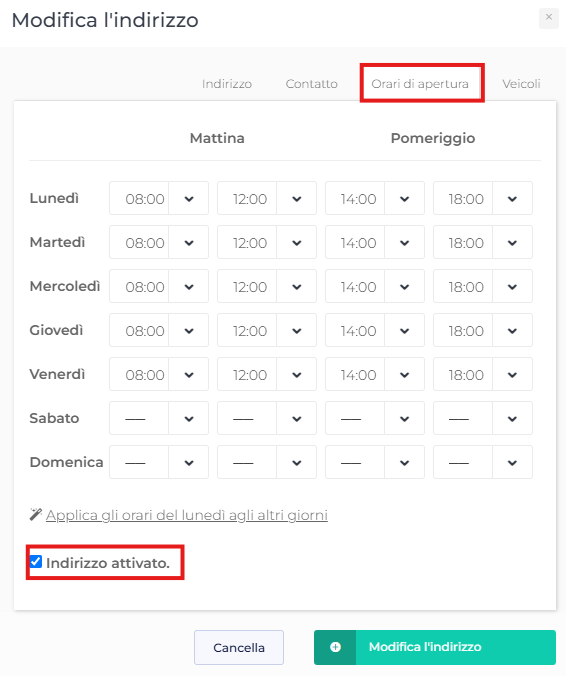Change Mercoledì afternoon start 14:00 time

tap(375, 286)
